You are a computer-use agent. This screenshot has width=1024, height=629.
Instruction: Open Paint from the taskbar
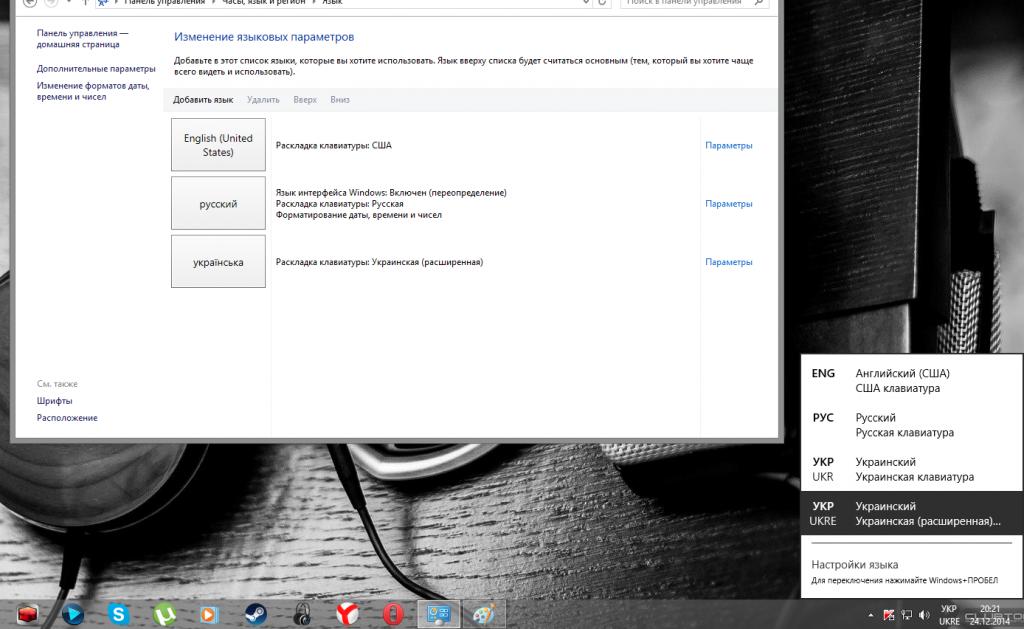(x=483, y=614)
